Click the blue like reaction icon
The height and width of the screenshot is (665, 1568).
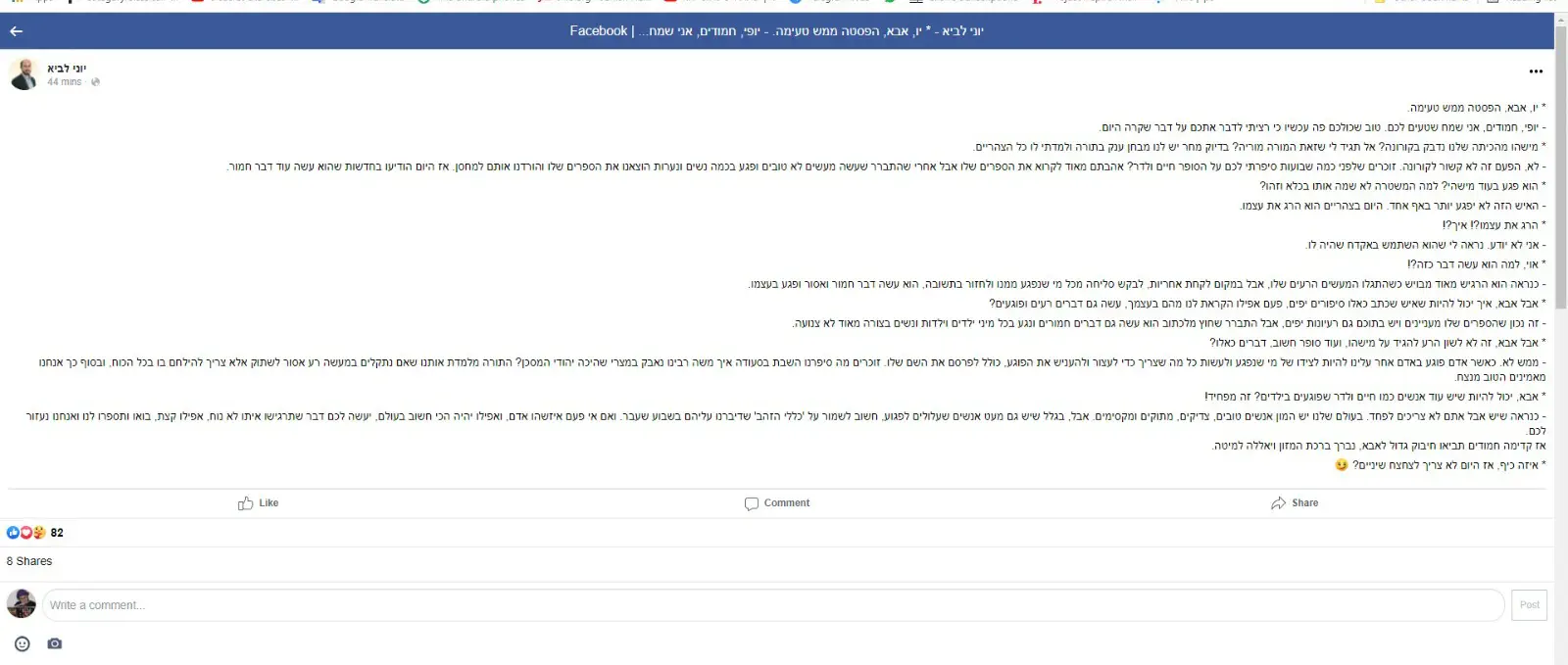[13, 533]
